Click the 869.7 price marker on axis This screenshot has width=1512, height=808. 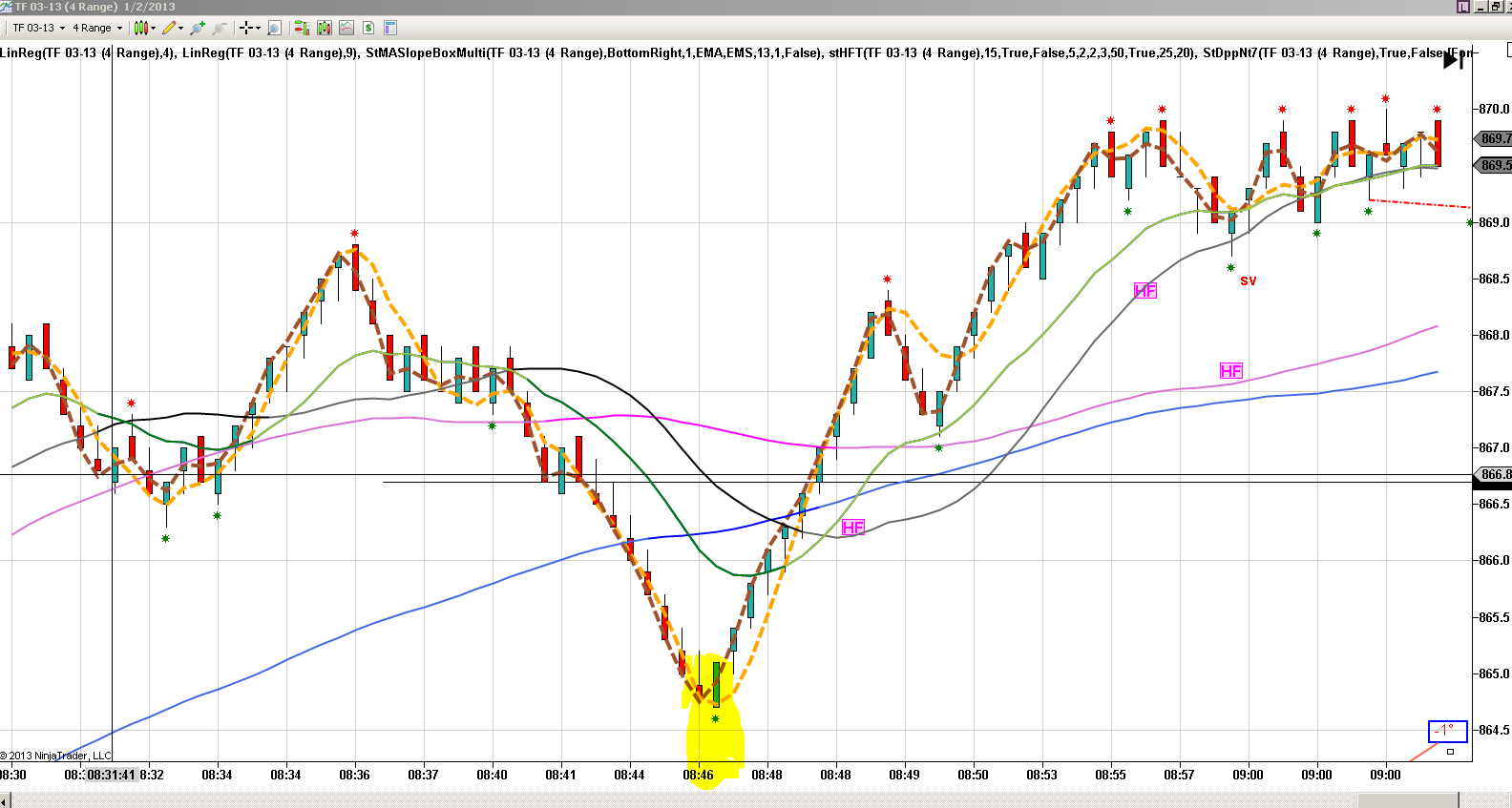[1495, 138]
